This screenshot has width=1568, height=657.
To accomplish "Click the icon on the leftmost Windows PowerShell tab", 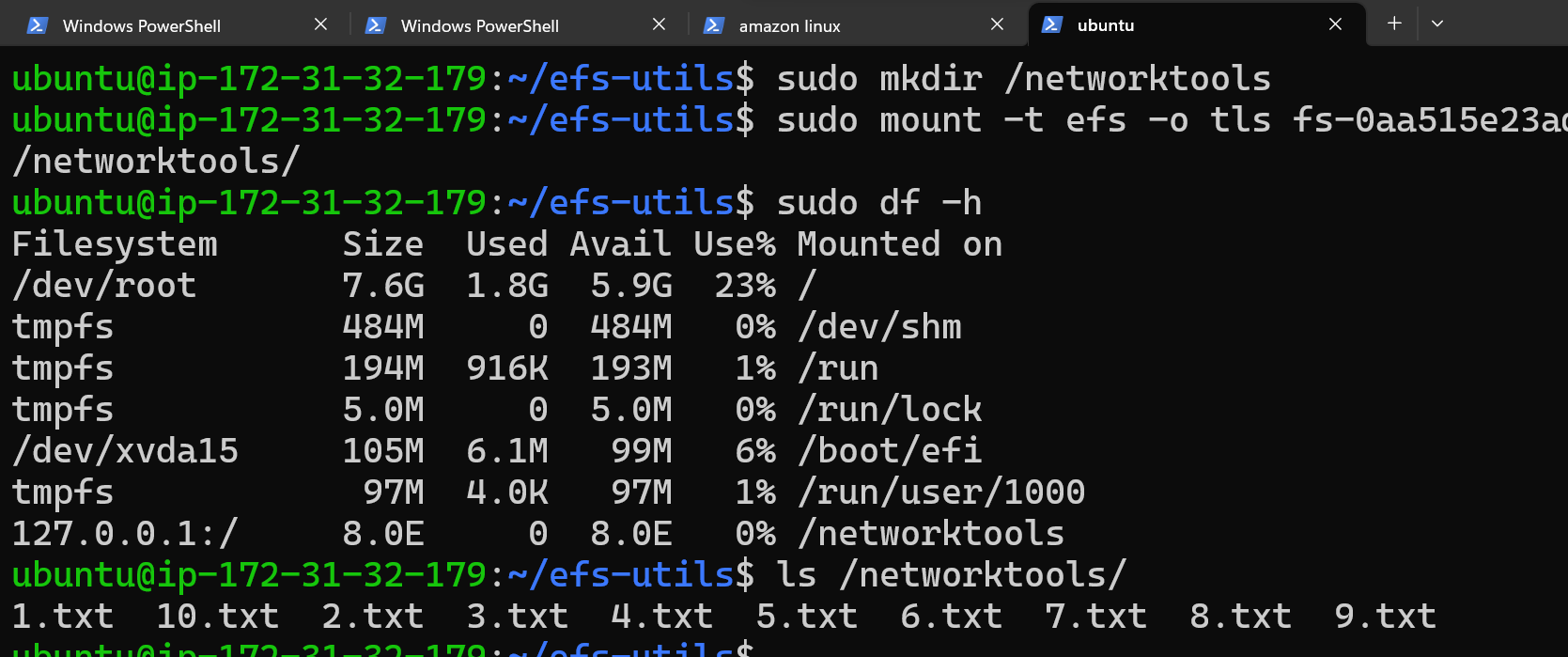I will click(38, 25).
